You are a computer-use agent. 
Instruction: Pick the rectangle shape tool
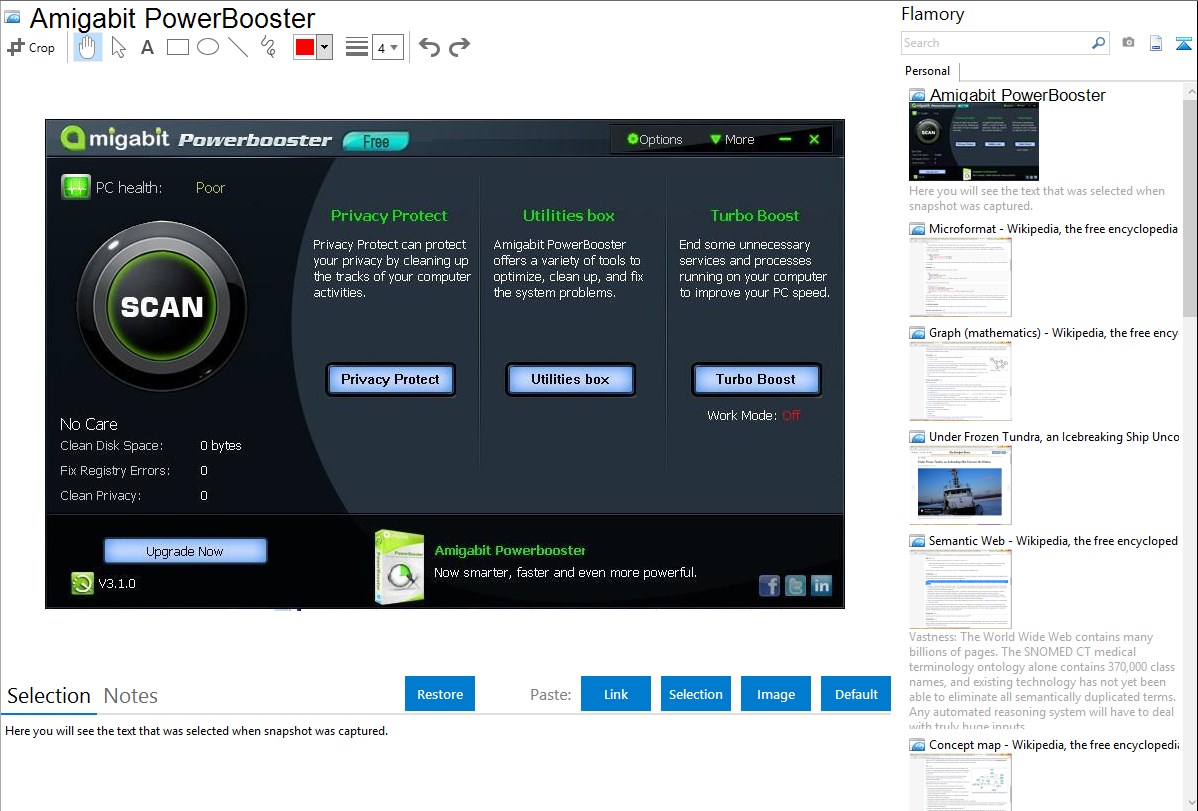pos(177,47)
